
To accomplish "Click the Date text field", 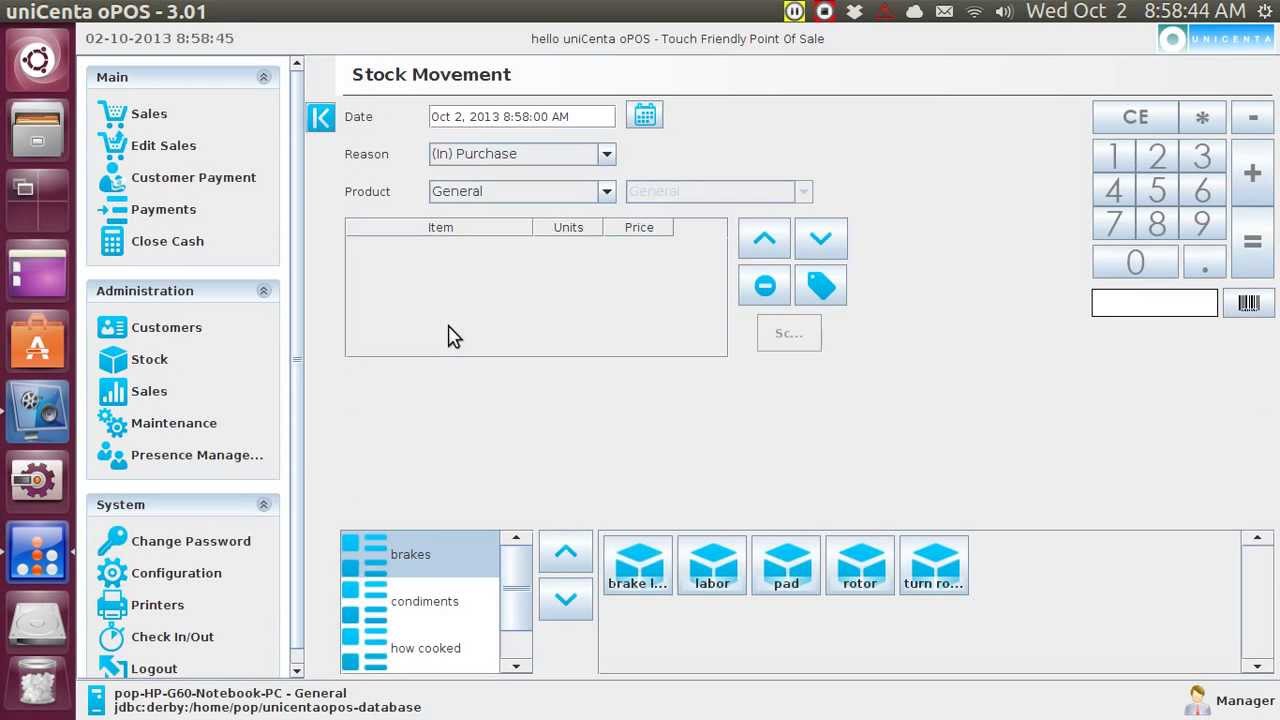I will click(522, 117).
